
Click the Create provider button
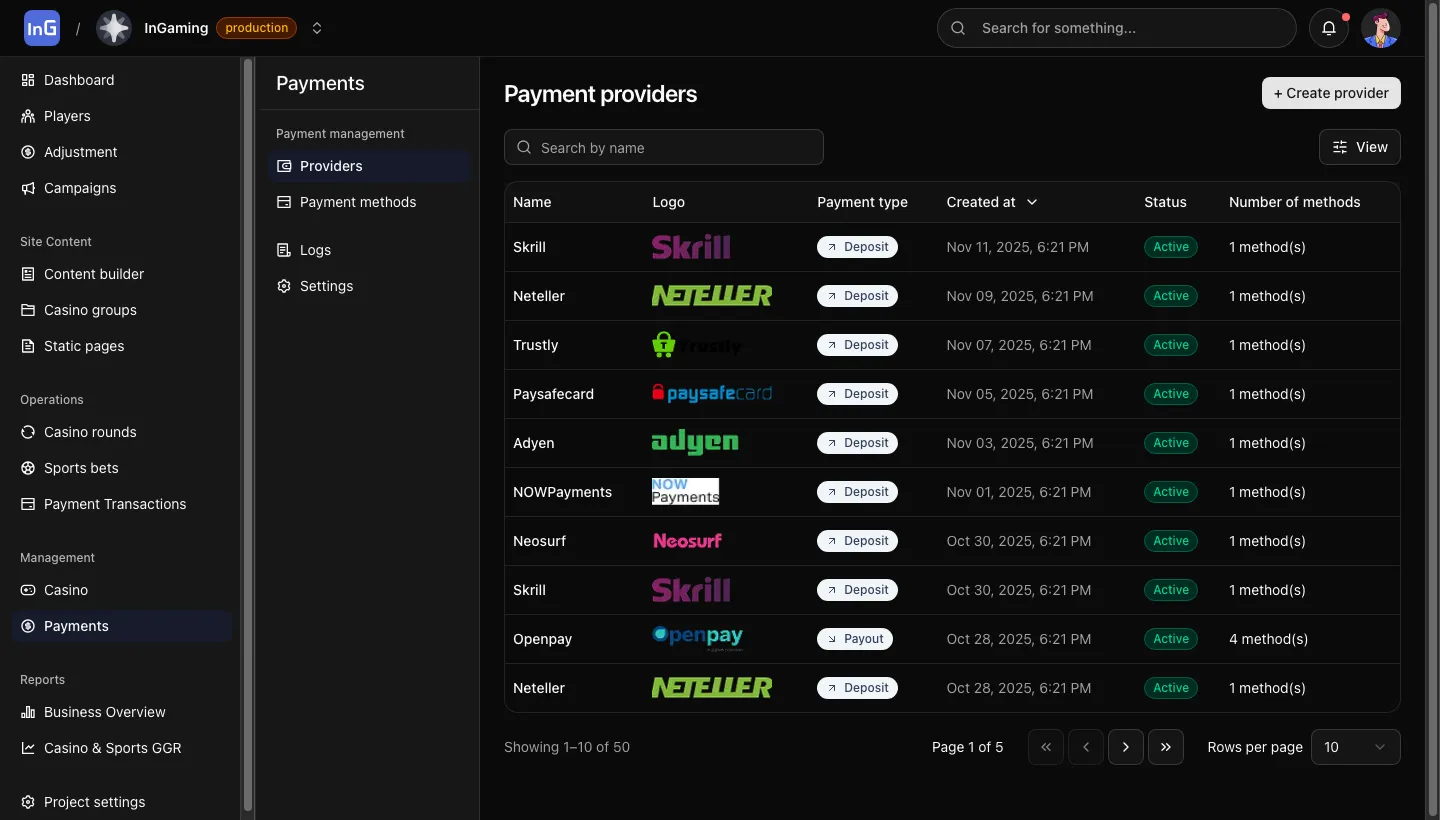1331,93
